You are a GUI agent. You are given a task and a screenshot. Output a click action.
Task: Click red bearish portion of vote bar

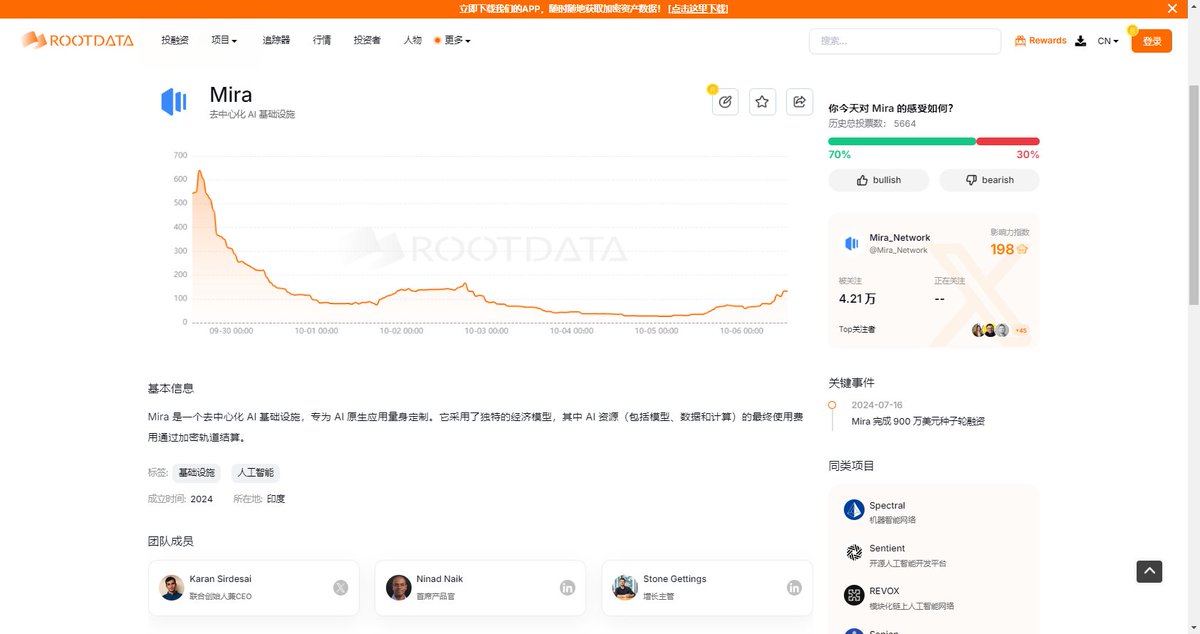(1008, 142)
